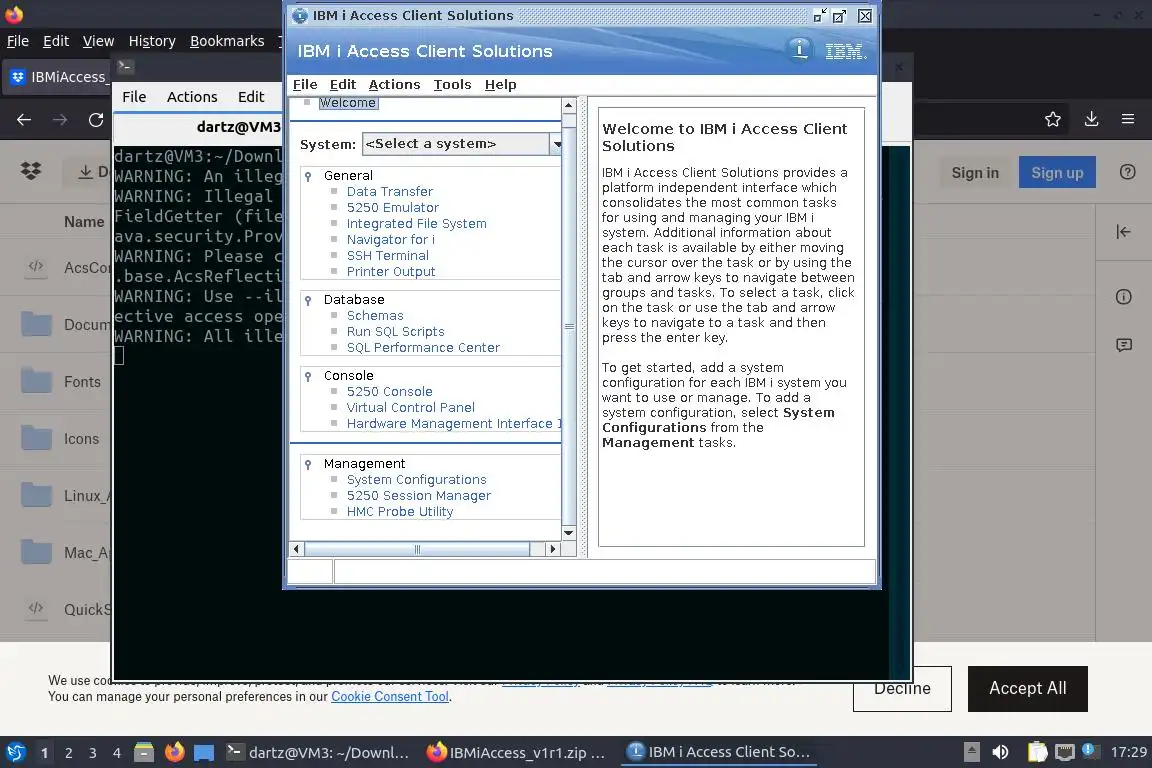Launch Run SQL Scripts
Screen dimensions: 1152x768
(x=395, y=331)
